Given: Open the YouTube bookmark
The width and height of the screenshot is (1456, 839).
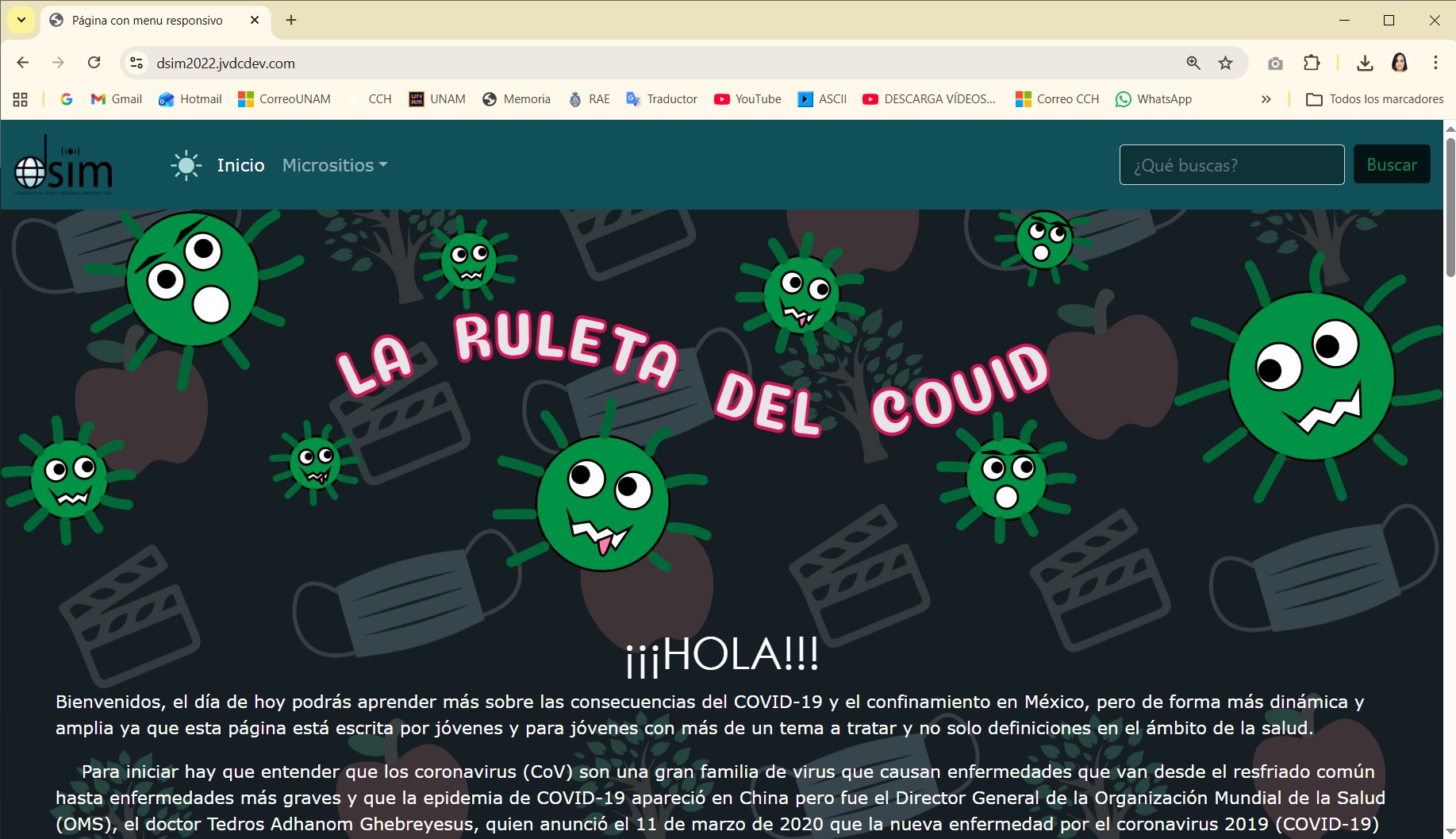Looking at the screenshot, I should (747, 99).
